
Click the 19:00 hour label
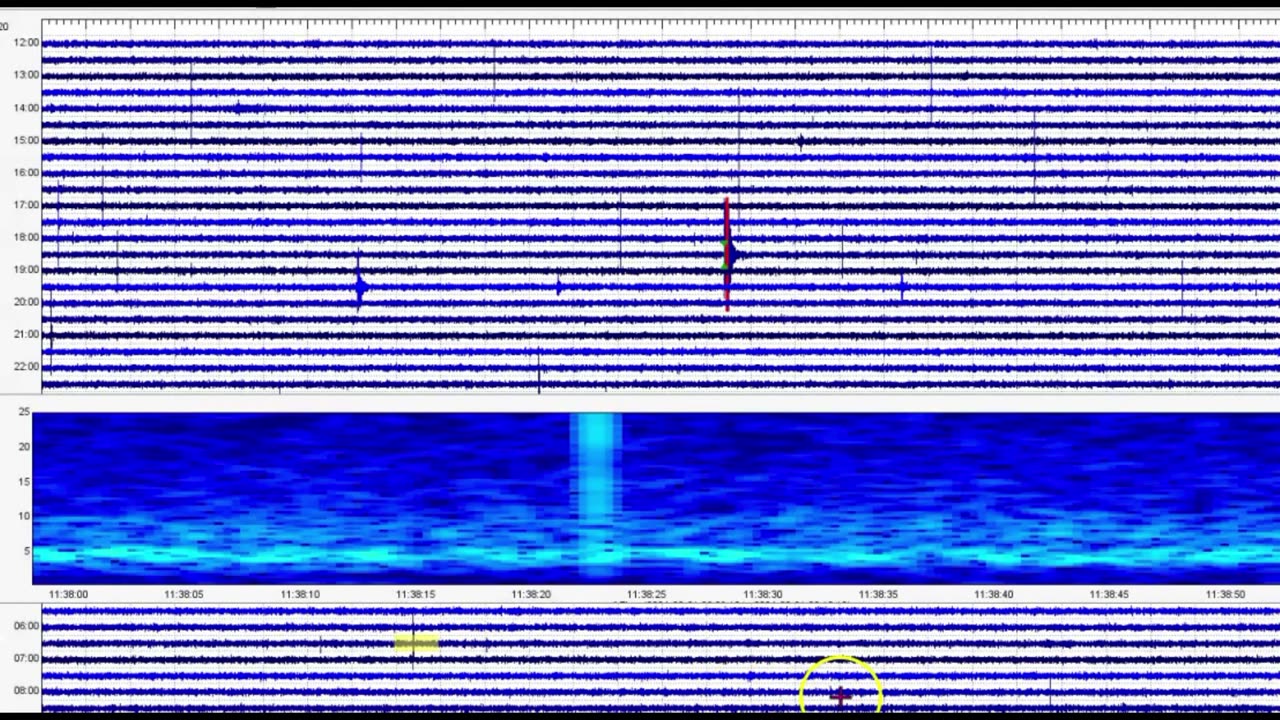click(x=27, y=269)
